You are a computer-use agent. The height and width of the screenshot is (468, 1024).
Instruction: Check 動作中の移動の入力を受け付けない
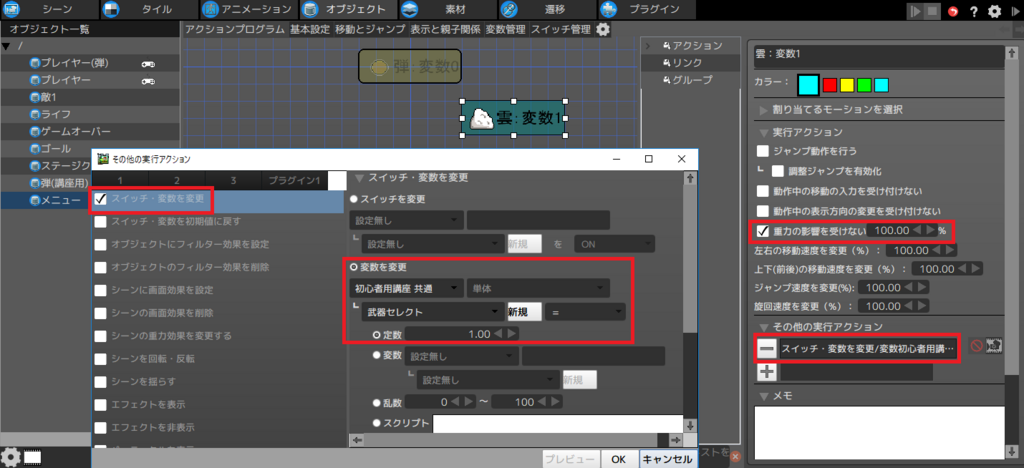click(x=762, y=191)
